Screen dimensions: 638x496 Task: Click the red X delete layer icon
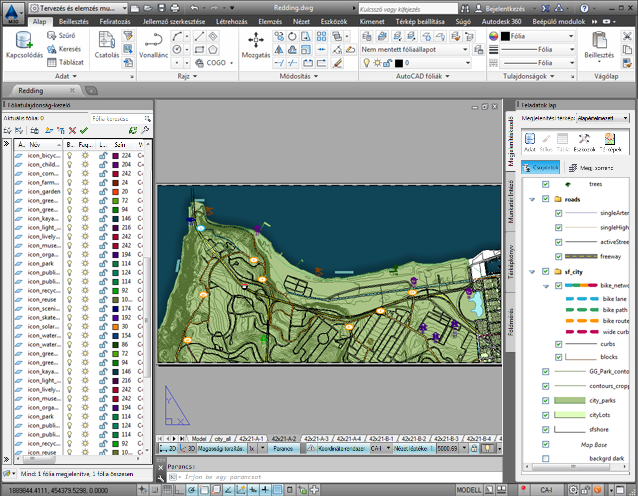click(73, 130)
